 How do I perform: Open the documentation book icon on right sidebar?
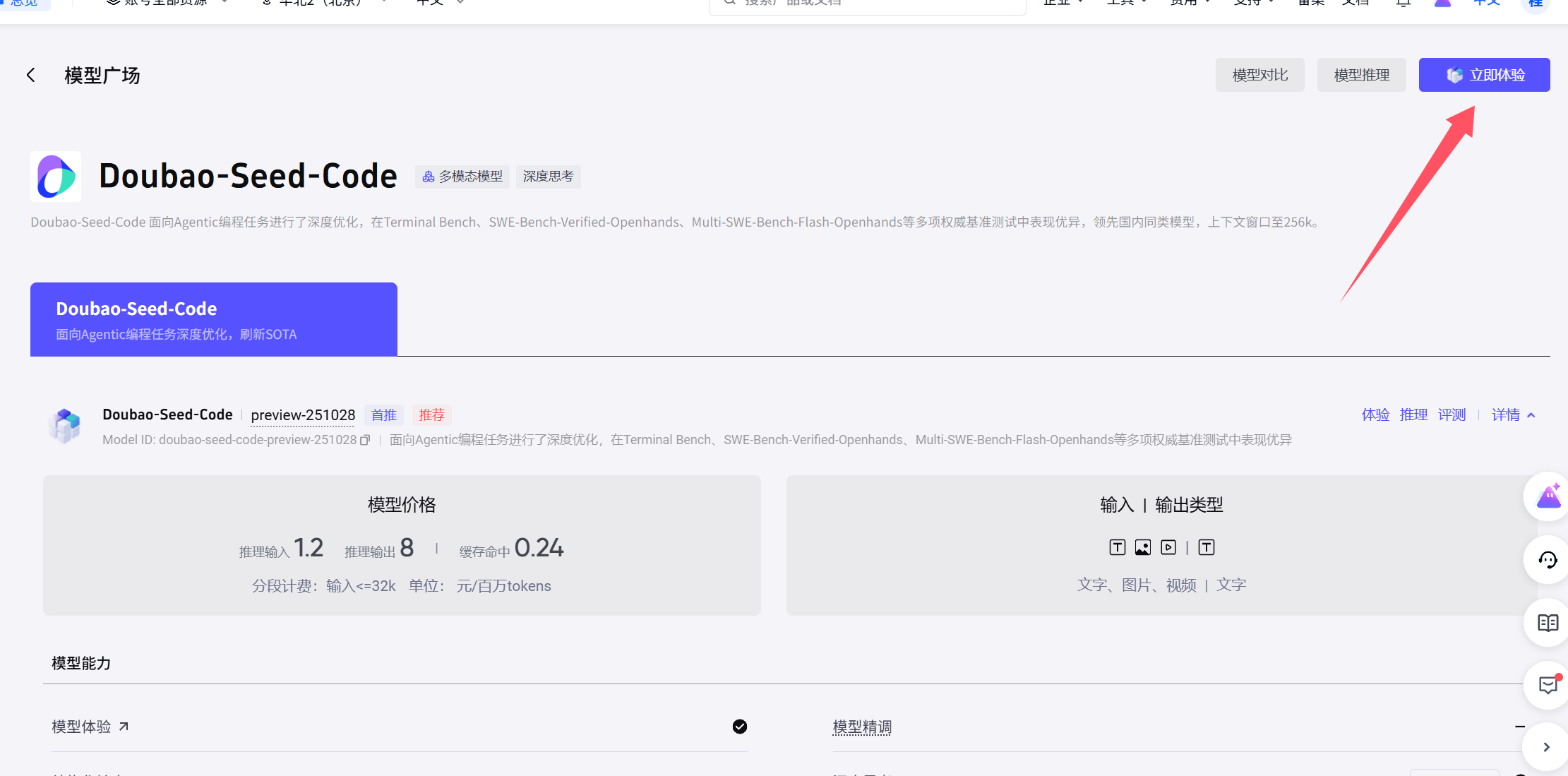(1547, 623)
